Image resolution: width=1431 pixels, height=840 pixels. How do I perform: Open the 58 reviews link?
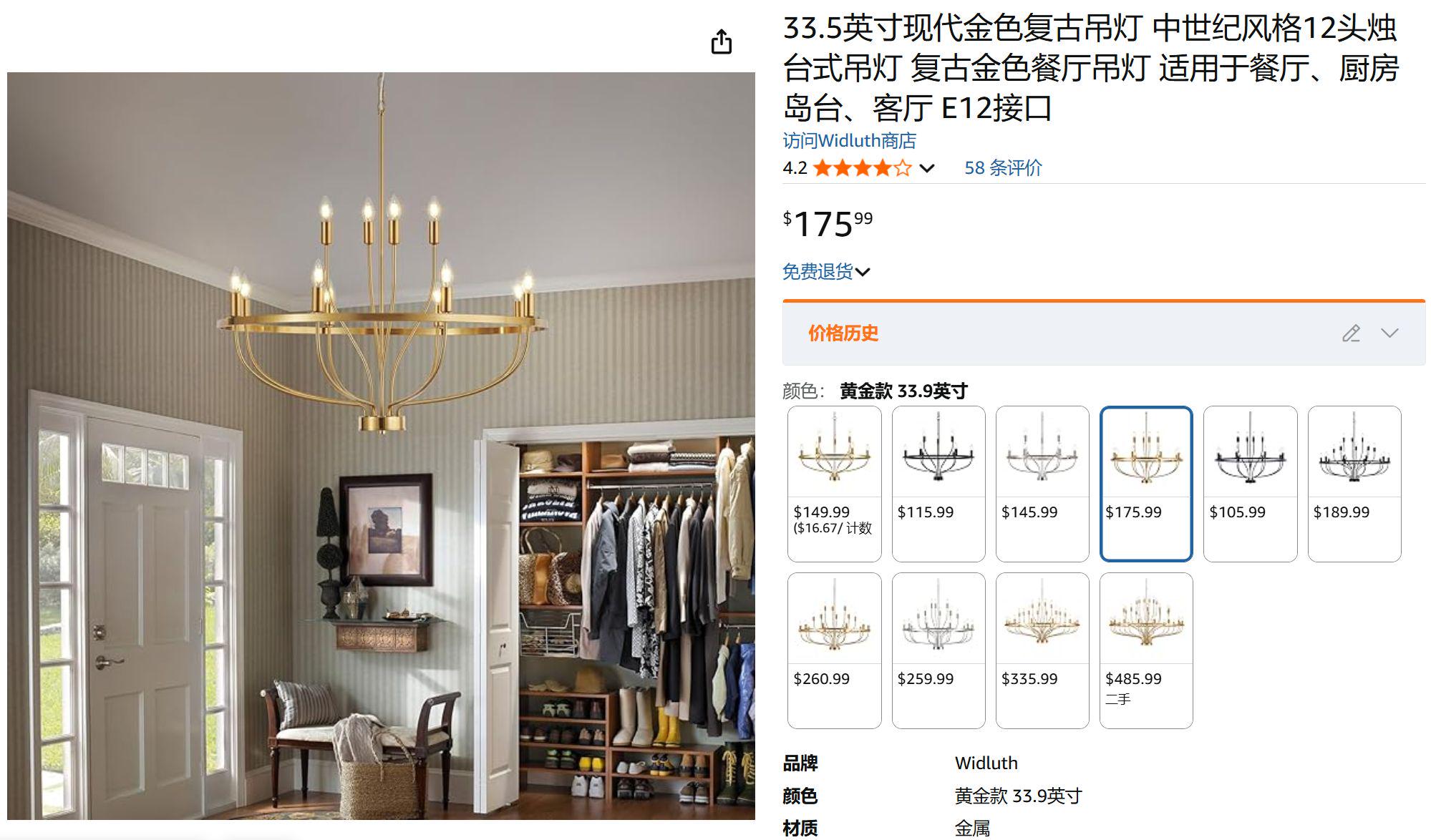pos(1003,168)
